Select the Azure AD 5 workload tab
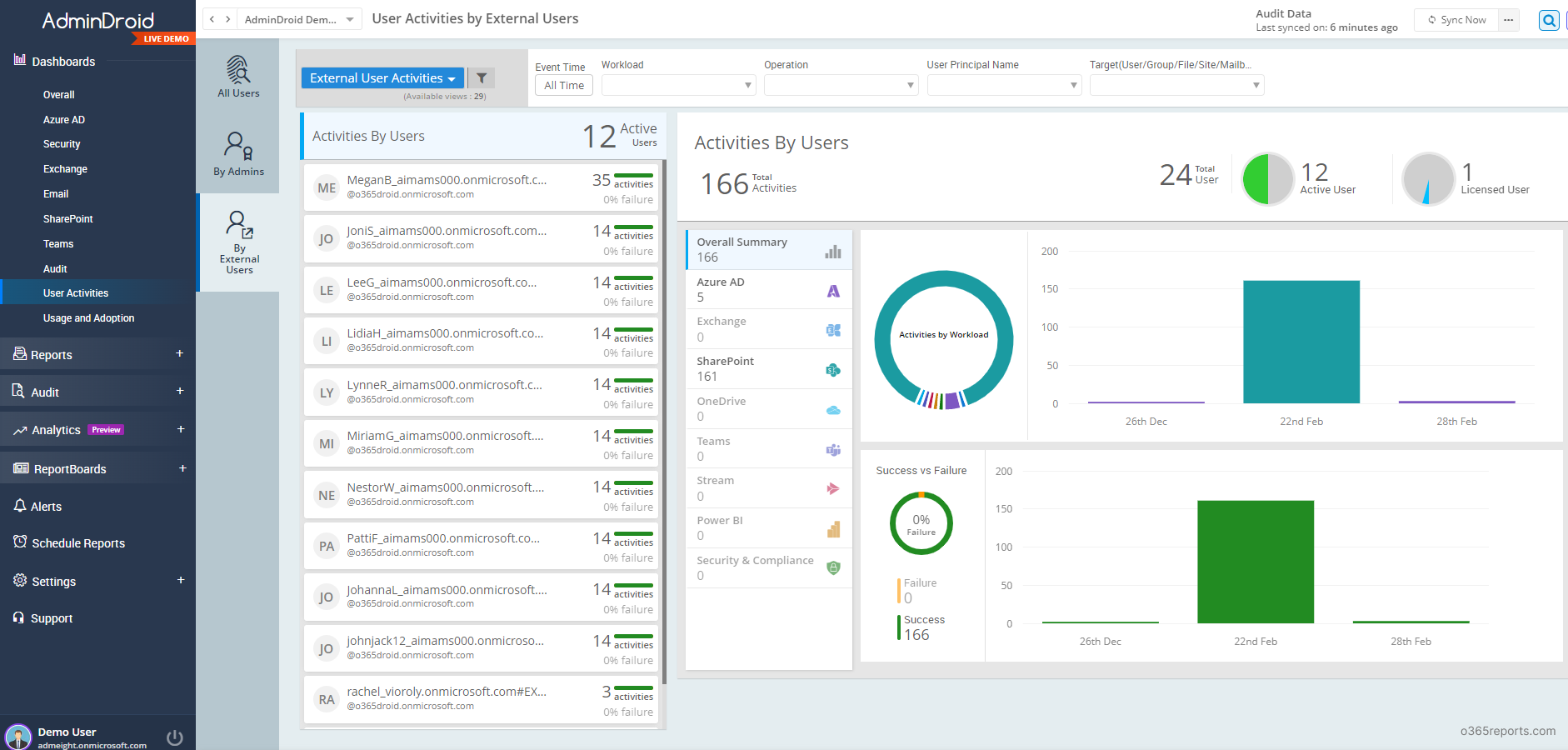This screenshot has width=1568, height=750. click(x=768, y=290)
